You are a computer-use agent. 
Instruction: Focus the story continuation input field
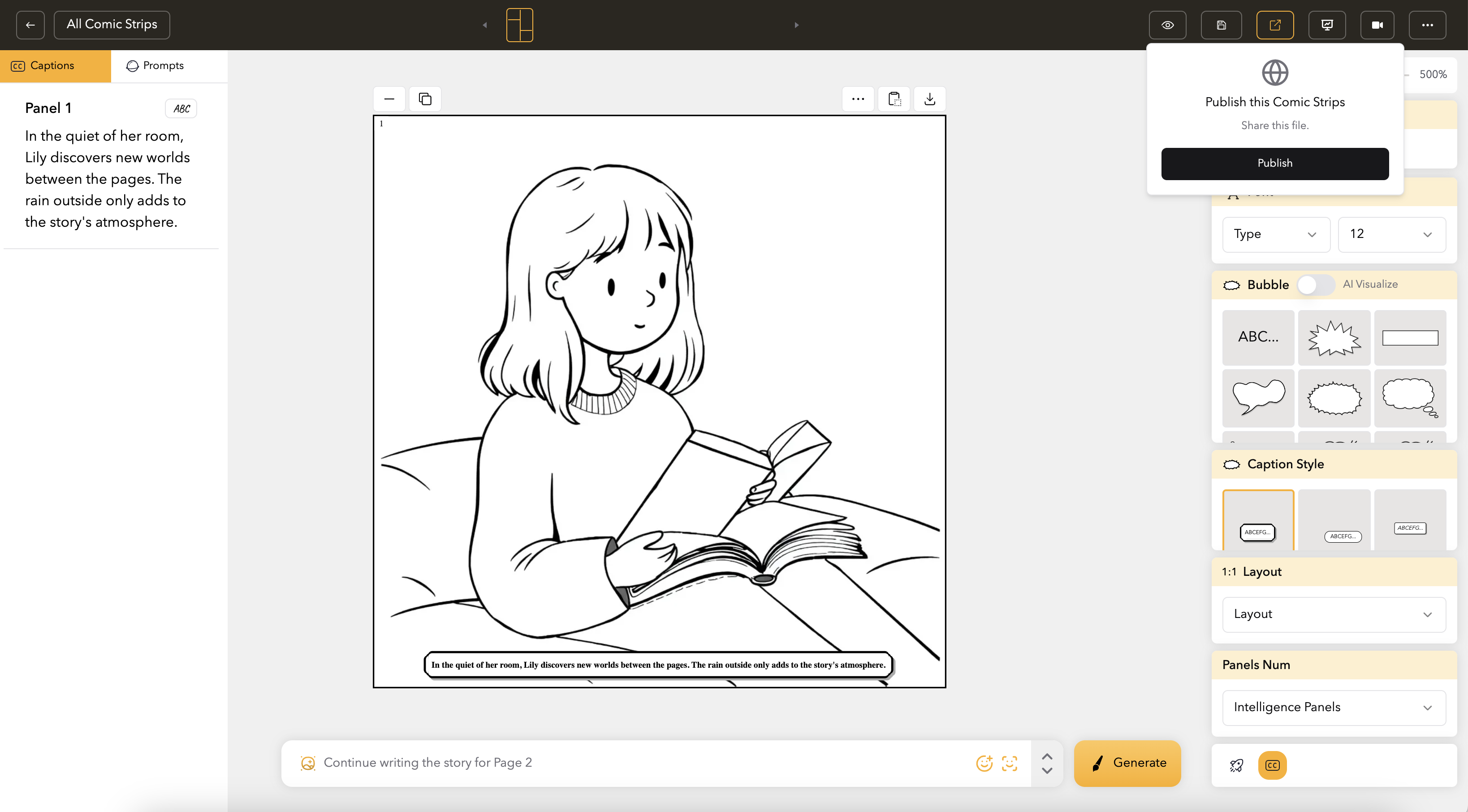644,763
